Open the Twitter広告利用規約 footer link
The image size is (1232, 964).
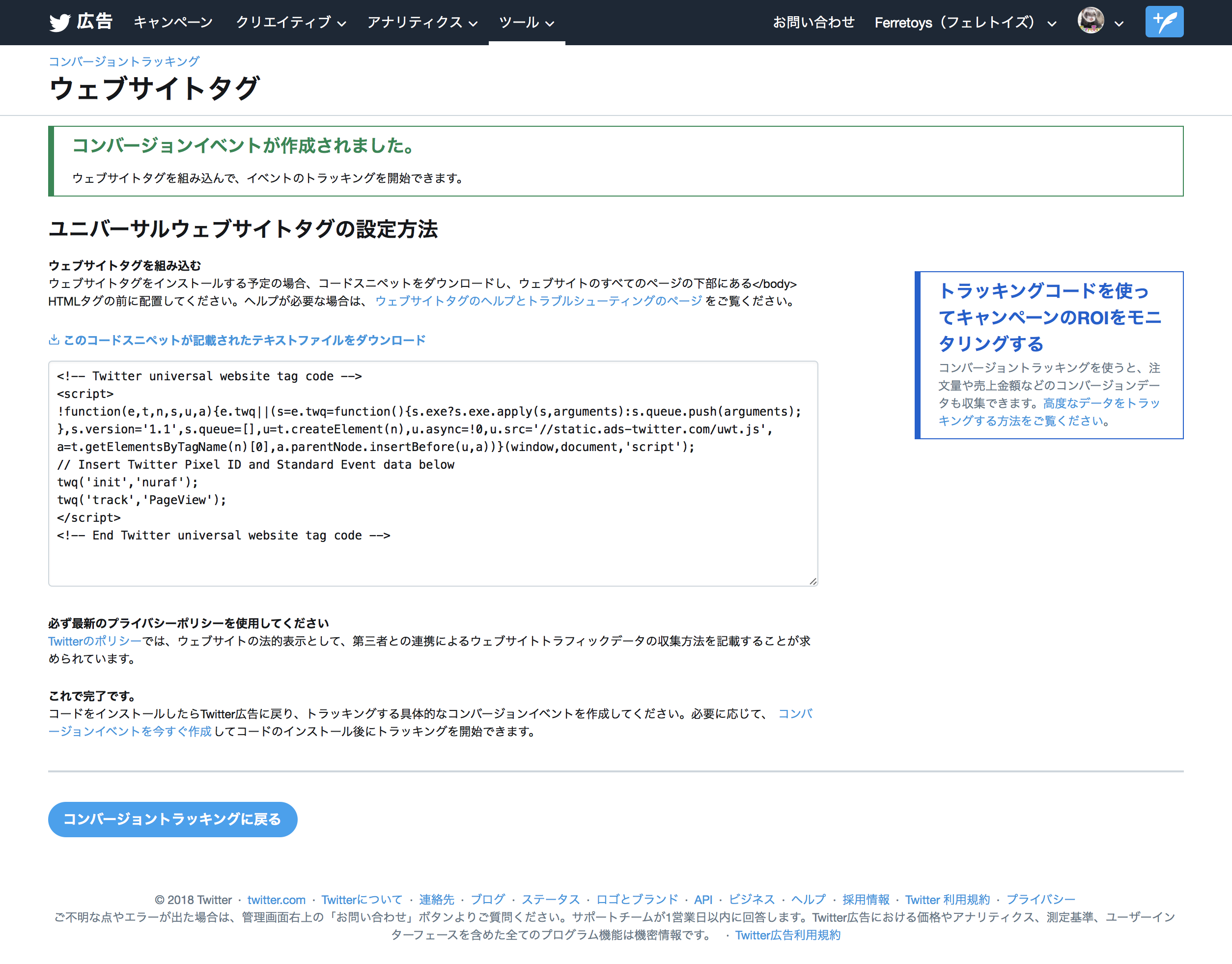787,935
